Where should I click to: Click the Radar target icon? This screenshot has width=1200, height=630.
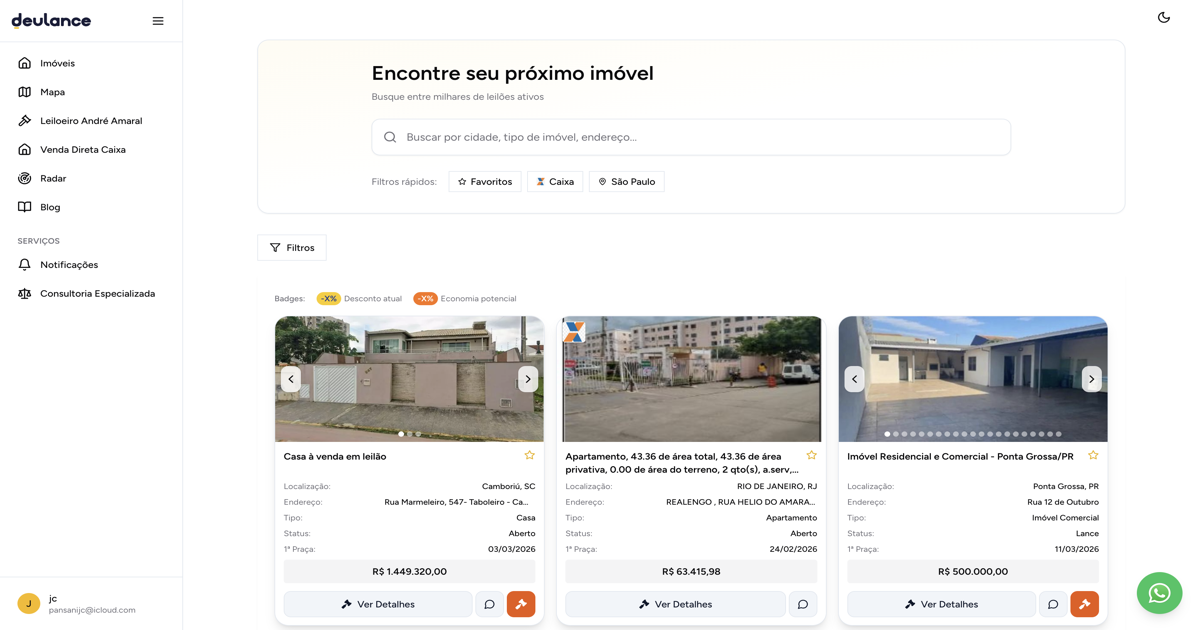tap(25, 178)
